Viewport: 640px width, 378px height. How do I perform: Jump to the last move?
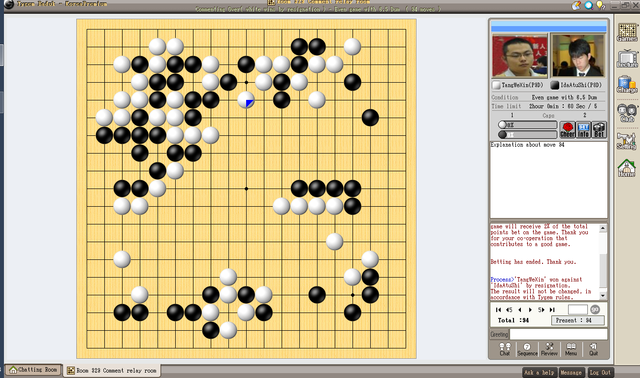pyautogui.click(x=552, y=310)
